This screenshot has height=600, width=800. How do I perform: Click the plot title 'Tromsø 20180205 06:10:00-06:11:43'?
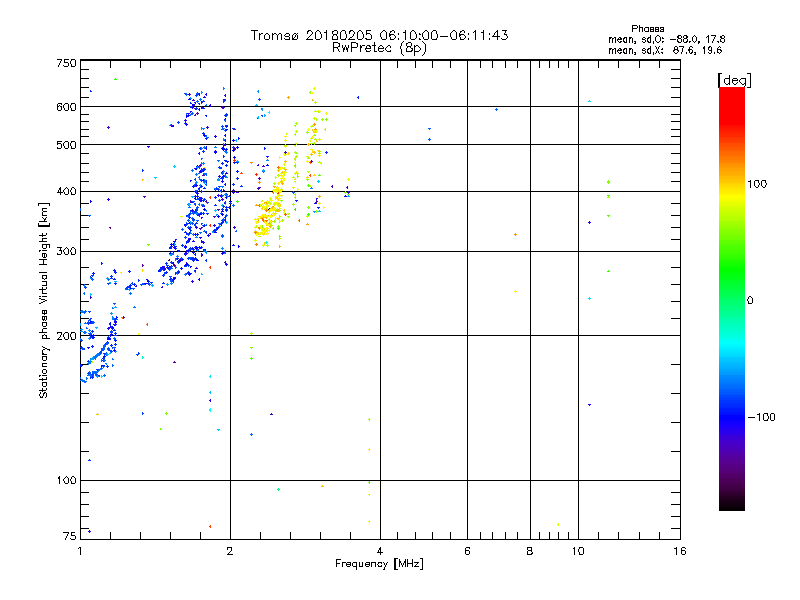(379, 35)
